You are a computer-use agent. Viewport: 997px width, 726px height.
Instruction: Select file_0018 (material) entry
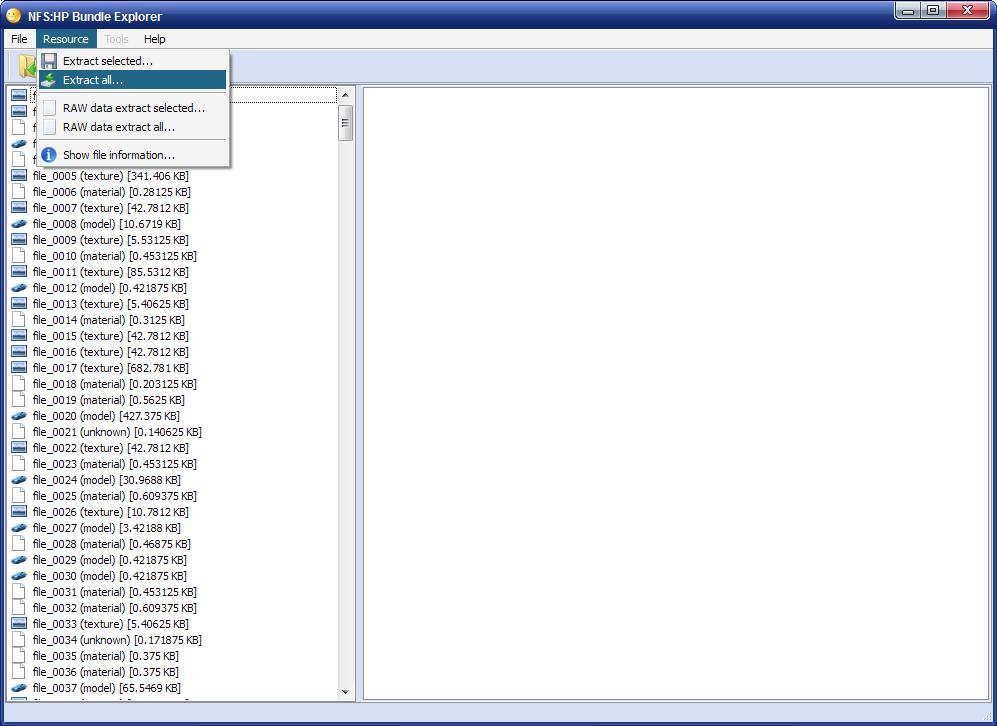114,384
